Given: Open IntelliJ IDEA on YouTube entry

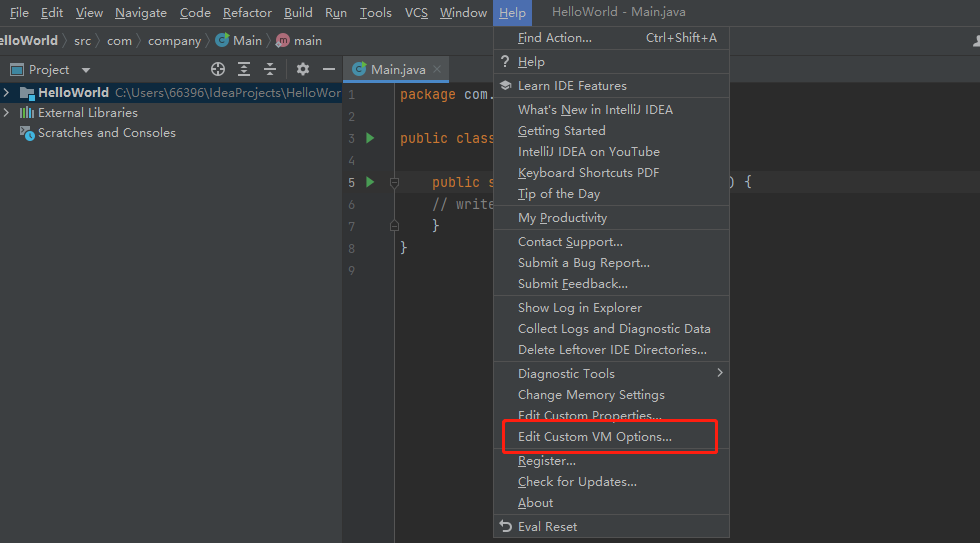Looking at the screenshot, I should pyautogui.click(x=611, y=152).
